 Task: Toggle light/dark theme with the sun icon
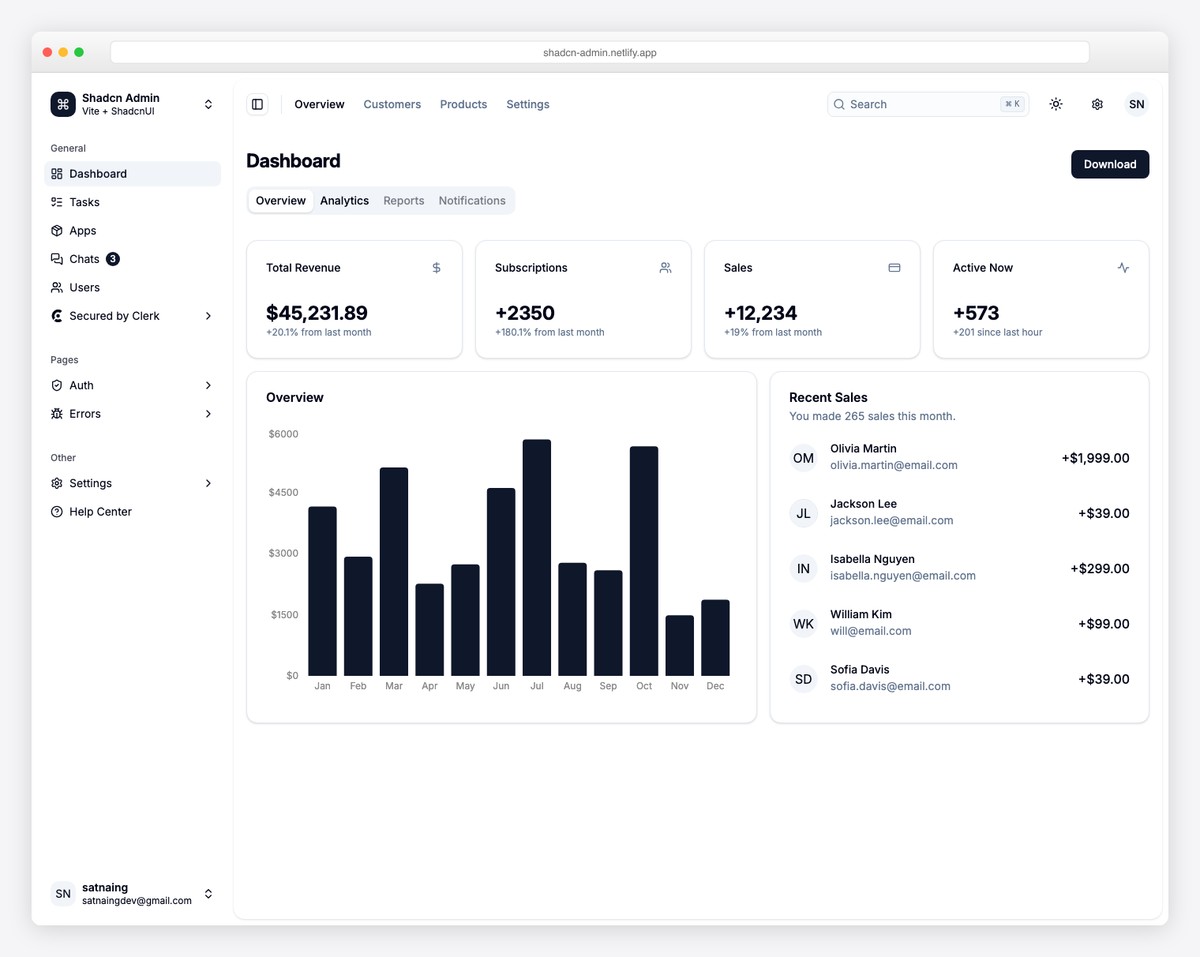[x=1055, y=104]
